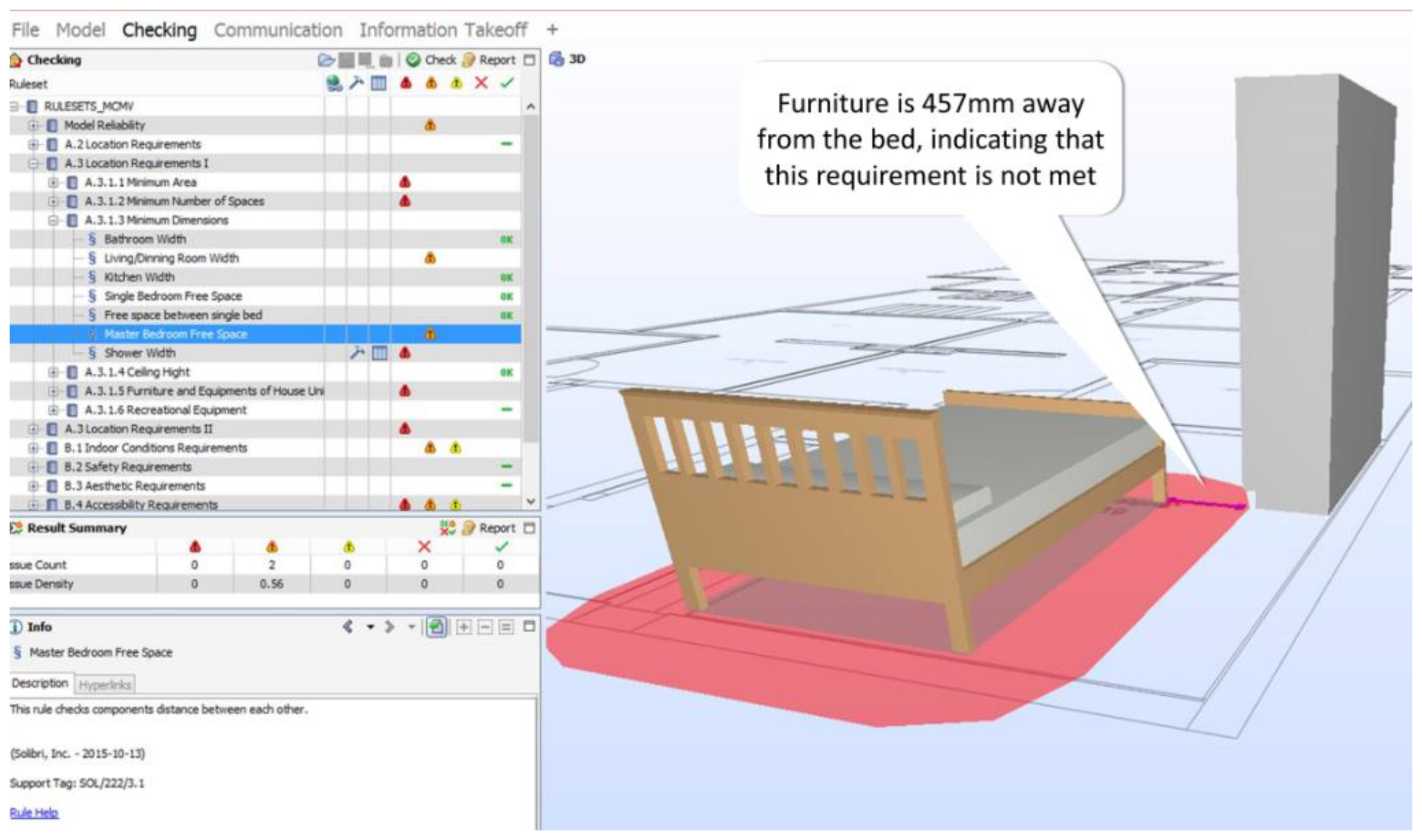Image resolution: width=1422 pixels, height=840 pixels.
Task: Go forward with Info panel right arrow
Action: point(389,627)
